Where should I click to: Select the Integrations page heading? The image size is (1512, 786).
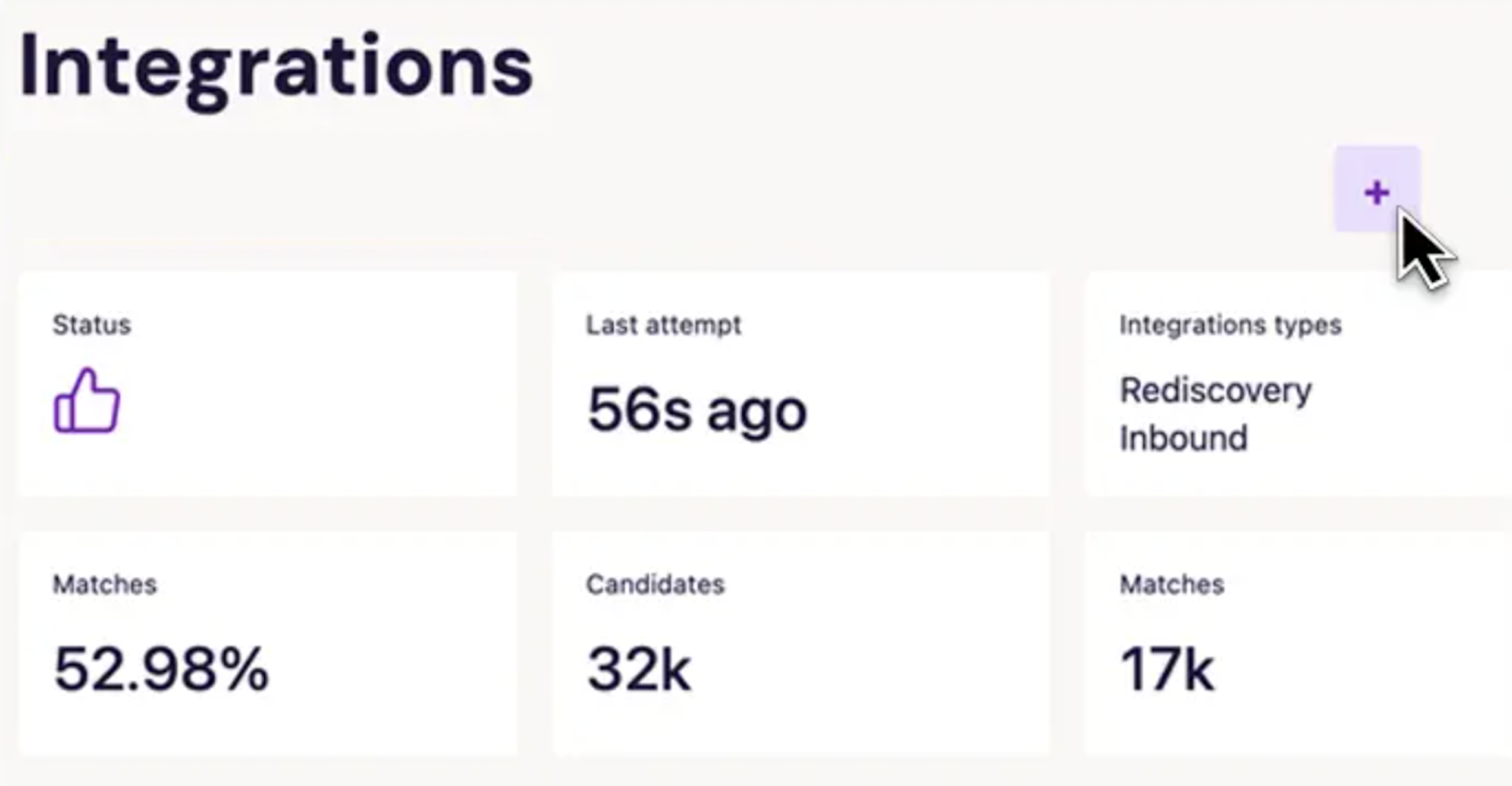(x=276, y=67)
